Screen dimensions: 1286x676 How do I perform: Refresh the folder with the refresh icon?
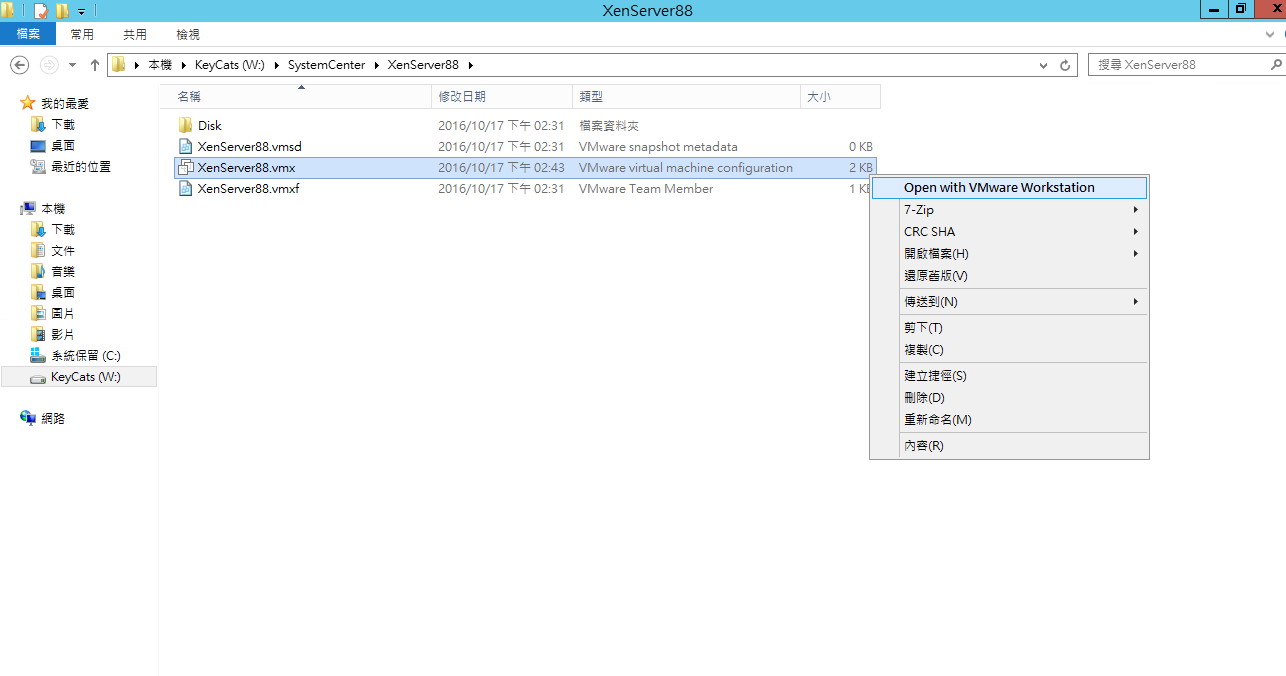tap(1066, 65)
